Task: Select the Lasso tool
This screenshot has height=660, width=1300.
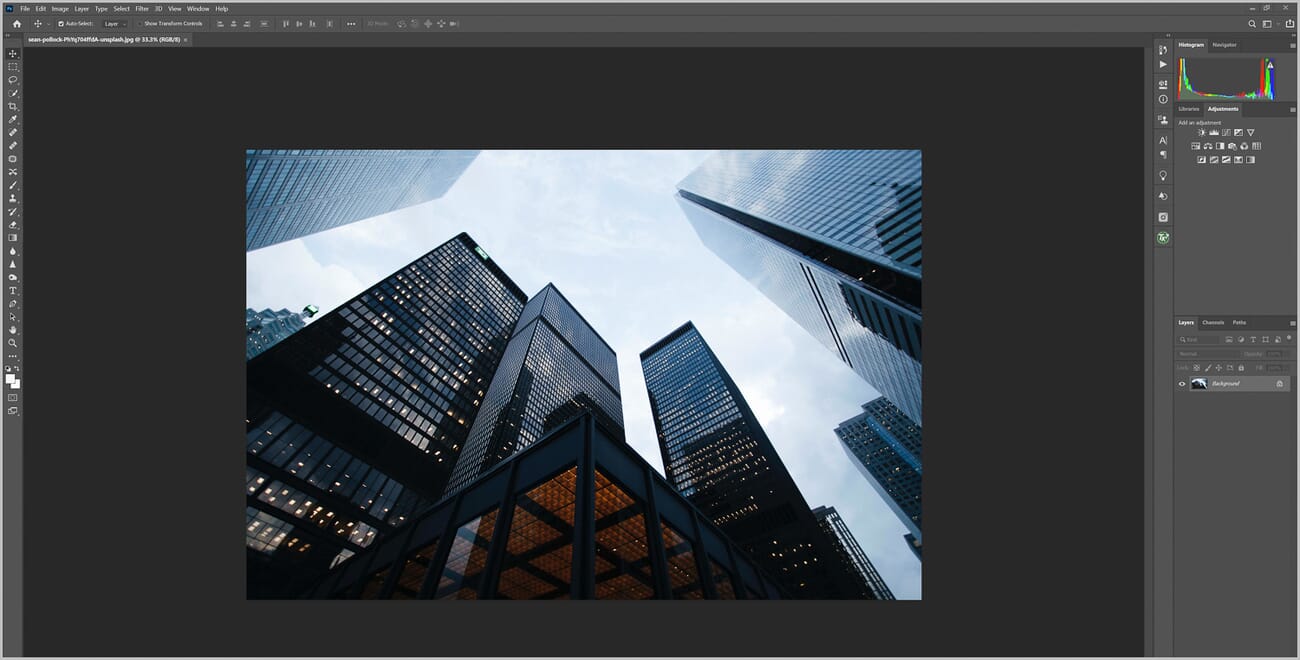Action: (13, 80)
